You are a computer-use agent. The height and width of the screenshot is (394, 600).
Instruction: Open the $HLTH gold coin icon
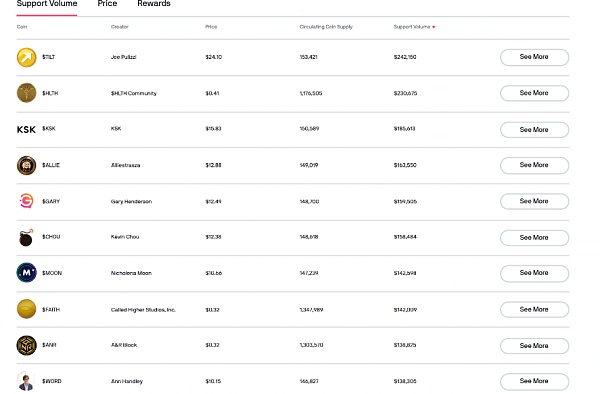pos(26,93)
